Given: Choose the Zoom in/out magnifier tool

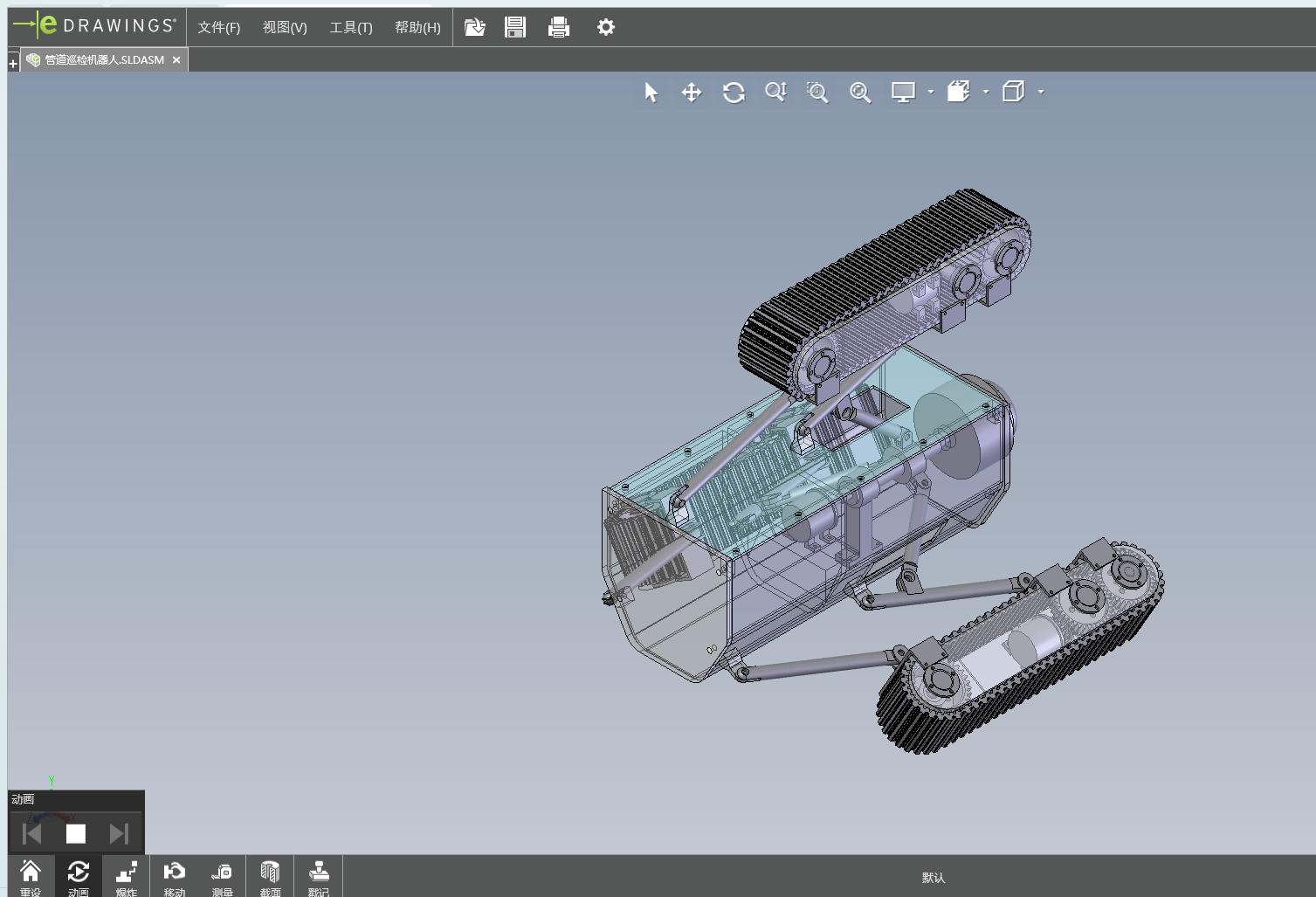Looking at the screenshot, I should [x=775, y=93].
